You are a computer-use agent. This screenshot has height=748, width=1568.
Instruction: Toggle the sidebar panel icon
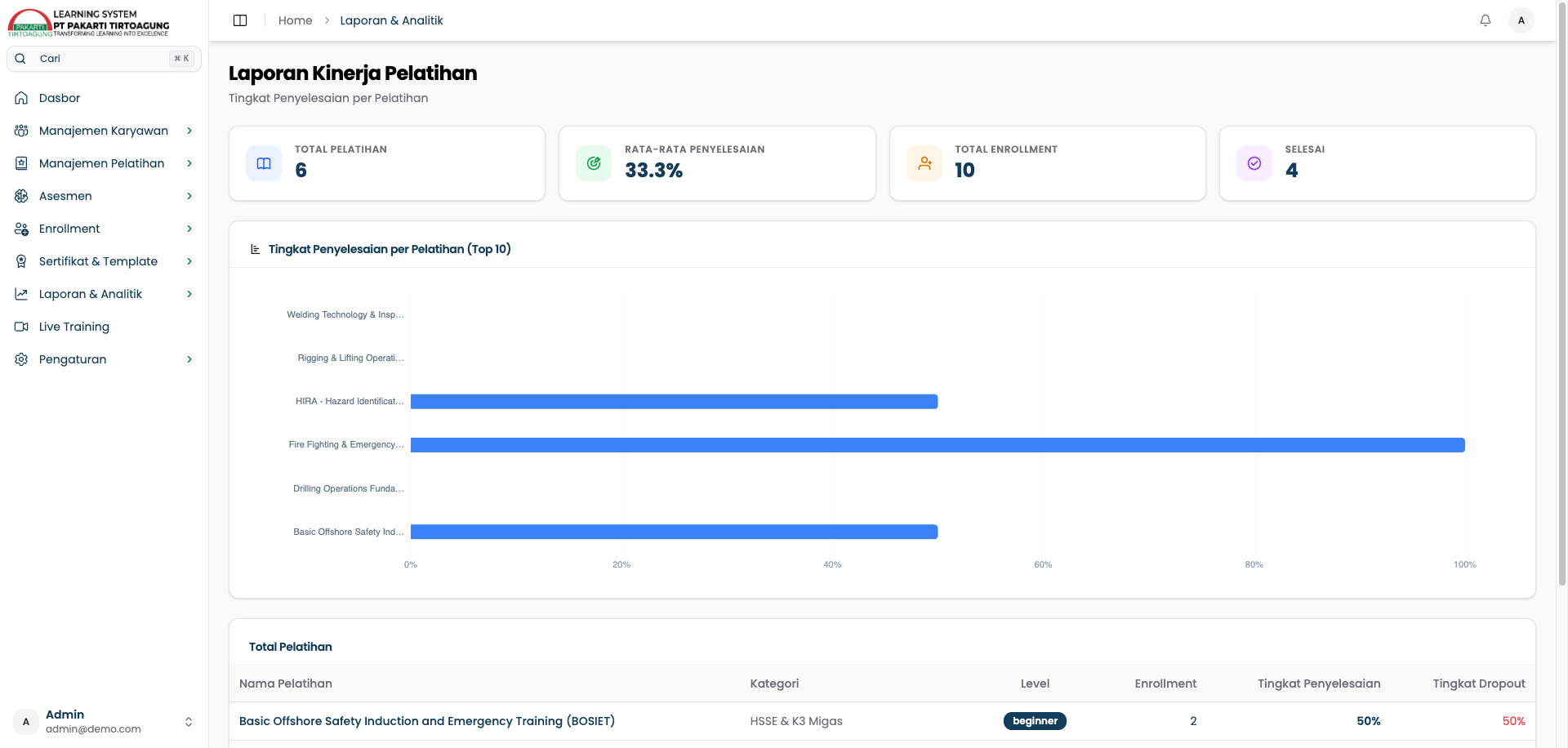[x=240, y=20]
